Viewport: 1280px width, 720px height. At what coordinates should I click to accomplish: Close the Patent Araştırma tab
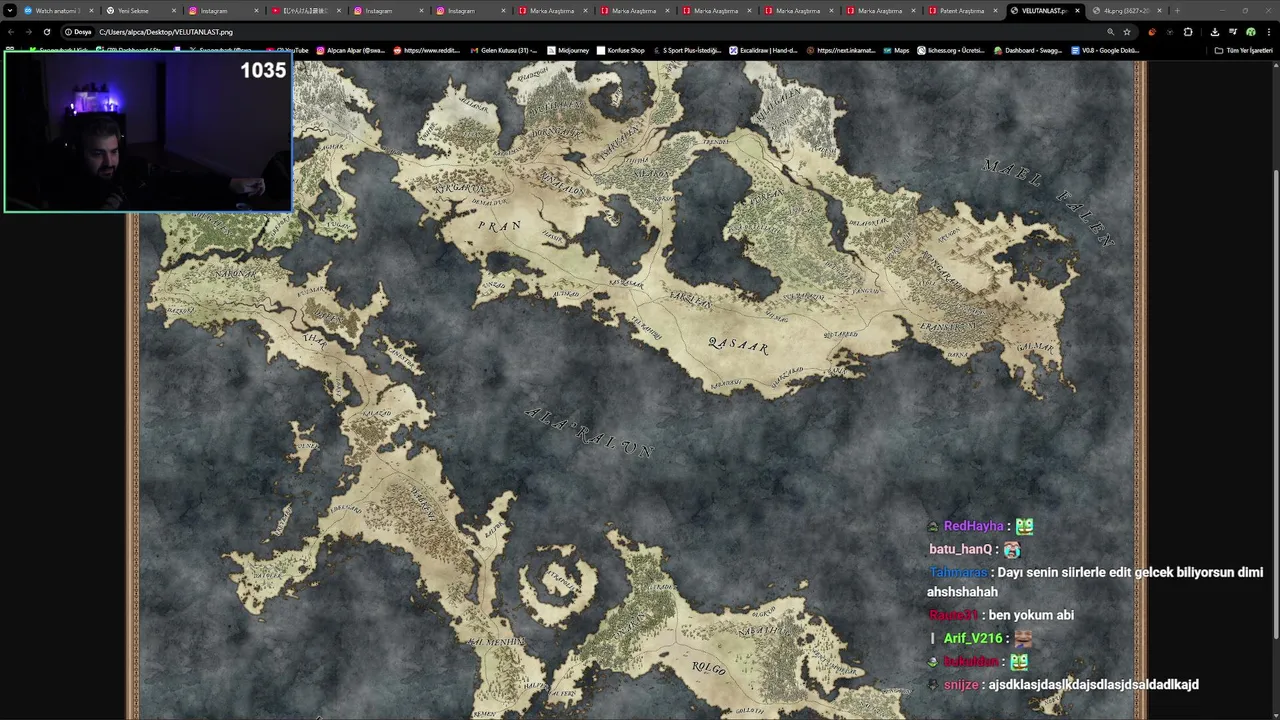996,11
